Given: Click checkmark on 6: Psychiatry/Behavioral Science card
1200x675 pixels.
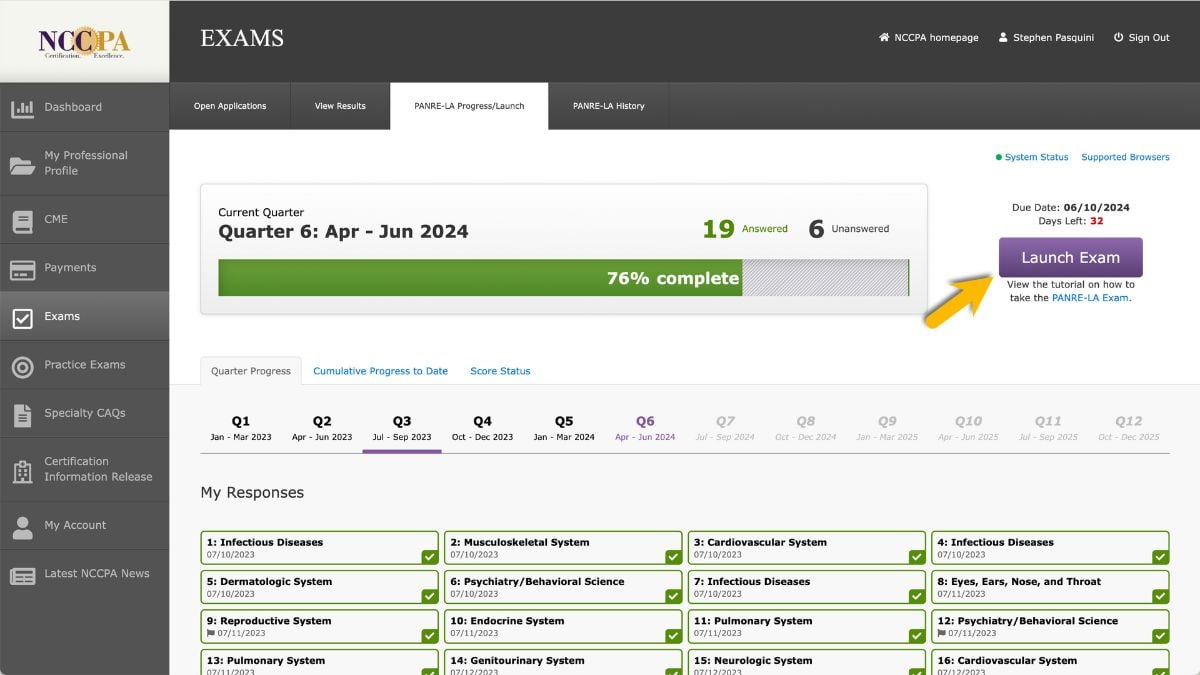Looking at the screenshot, I should pos(673,596).
